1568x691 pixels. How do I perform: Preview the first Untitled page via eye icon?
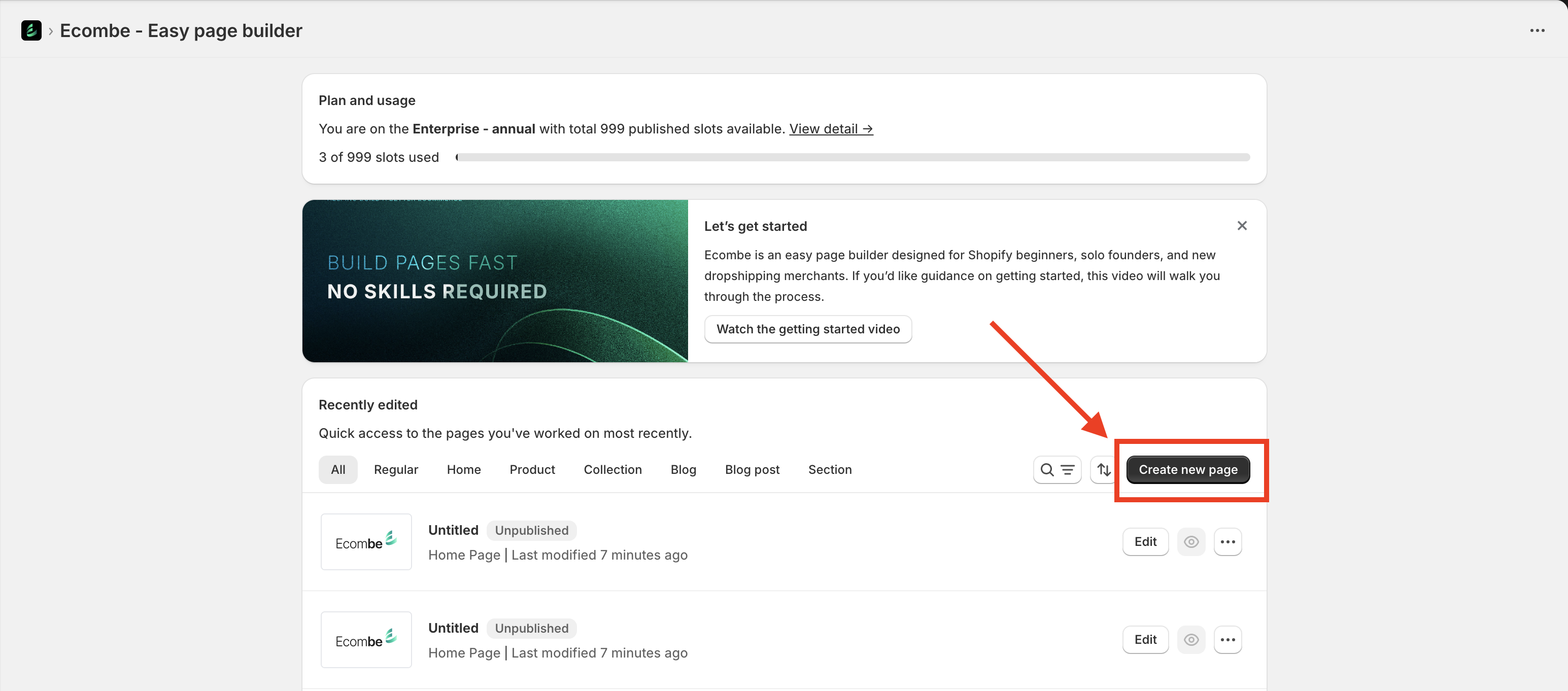[1190, 542]
